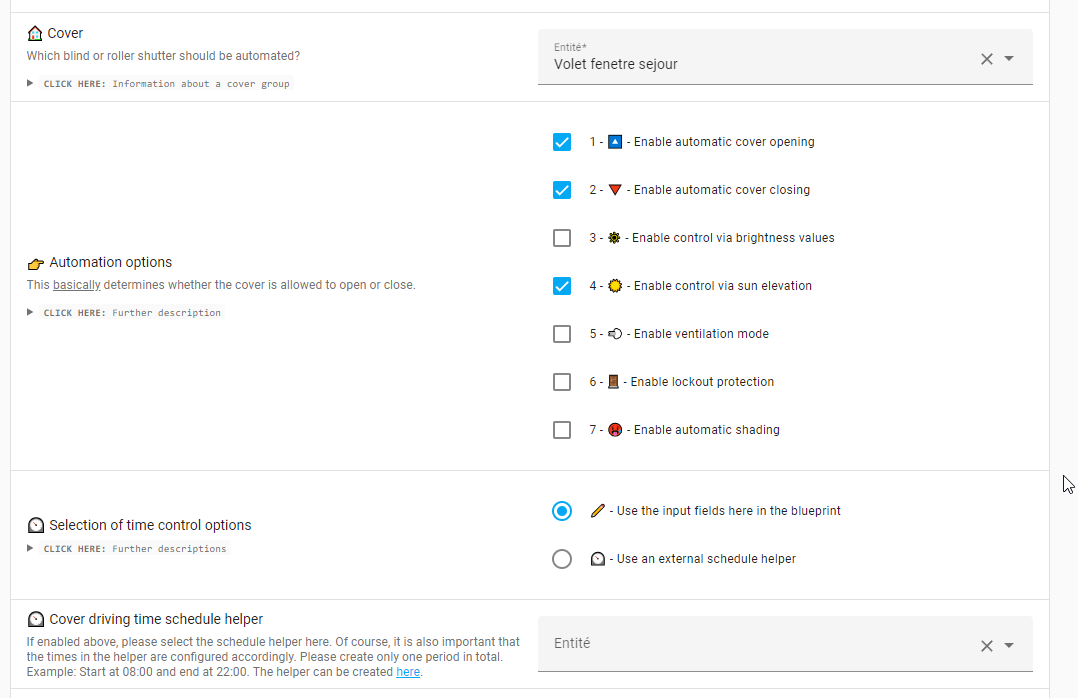Enable the ventilation mode checkbox
The width and height of the screenshot is (1078, 698).
(562, 334)
